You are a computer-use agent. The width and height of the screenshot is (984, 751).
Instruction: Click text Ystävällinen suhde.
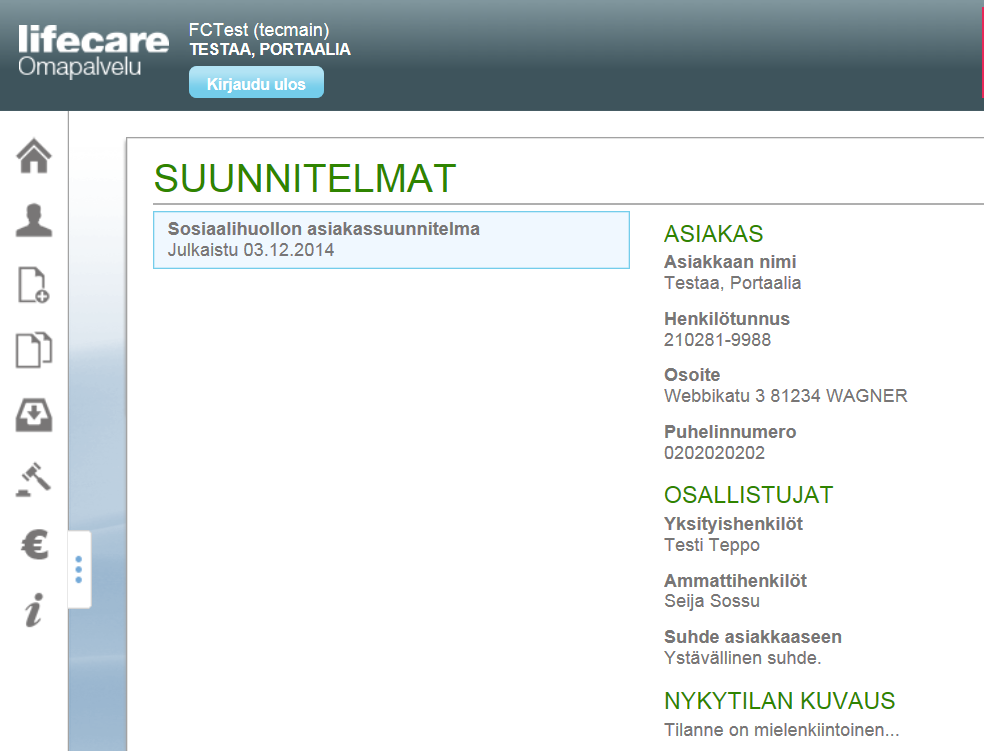tap(742, 658)
